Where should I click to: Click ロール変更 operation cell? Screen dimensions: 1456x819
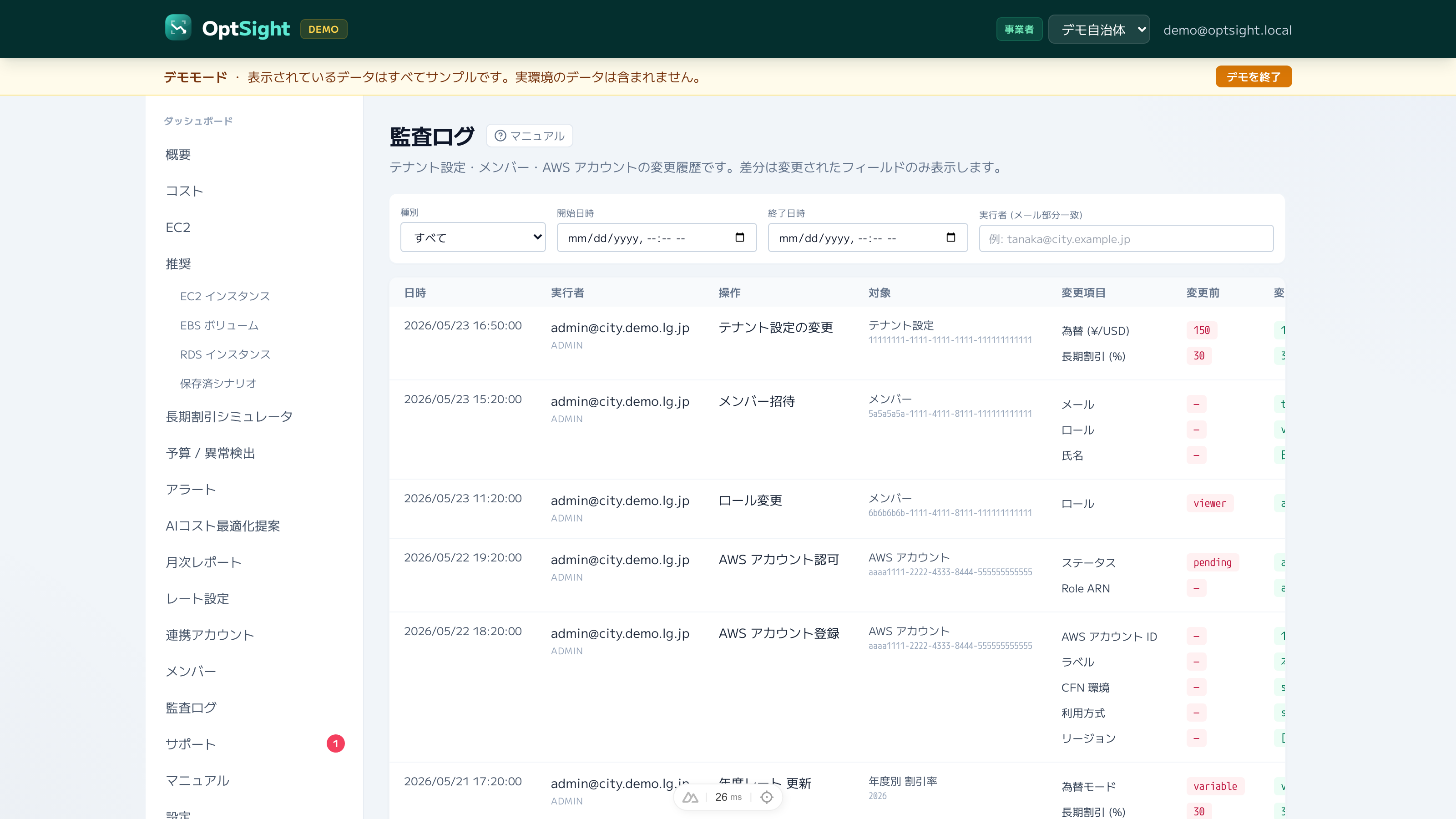pos(750,501)
